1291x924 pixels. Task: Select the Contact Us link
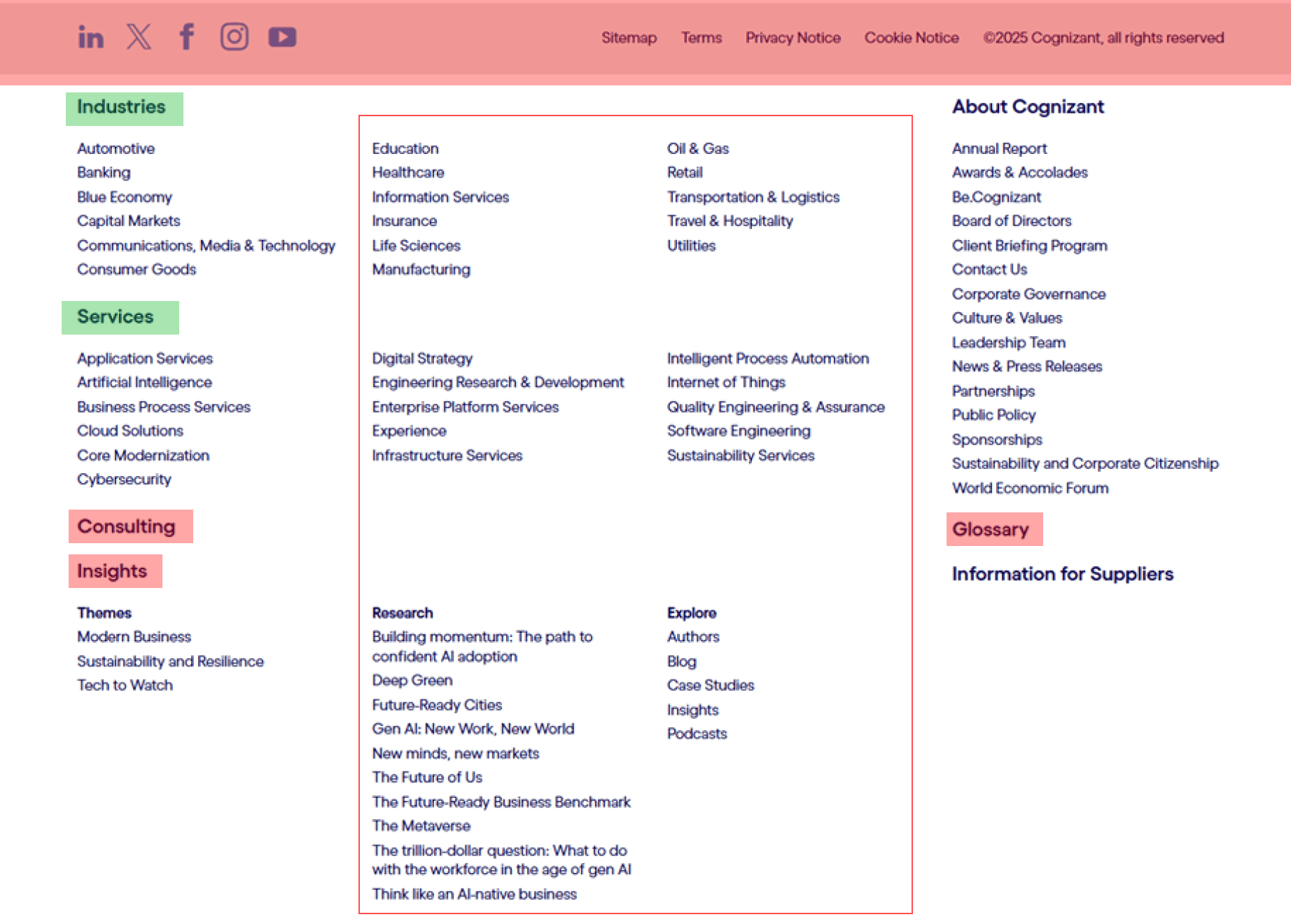989,269
